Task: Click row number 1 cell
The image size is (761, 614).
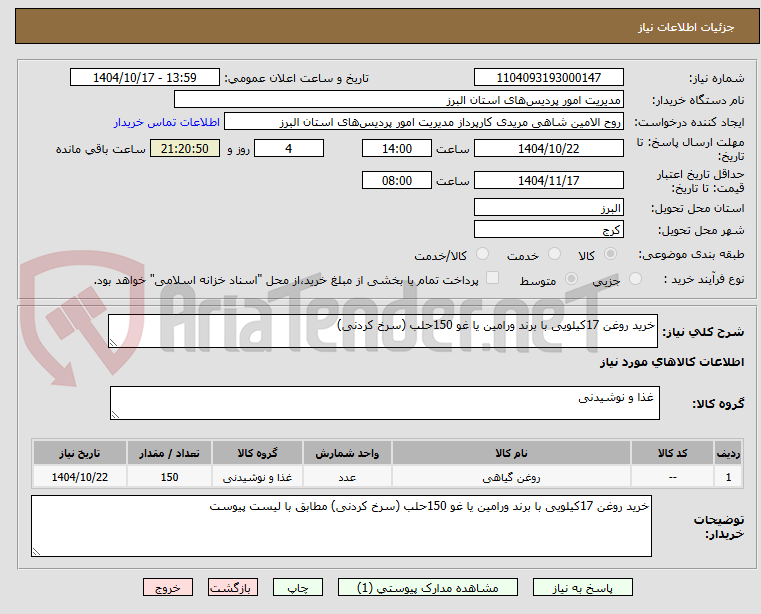Action: point(728,477)
